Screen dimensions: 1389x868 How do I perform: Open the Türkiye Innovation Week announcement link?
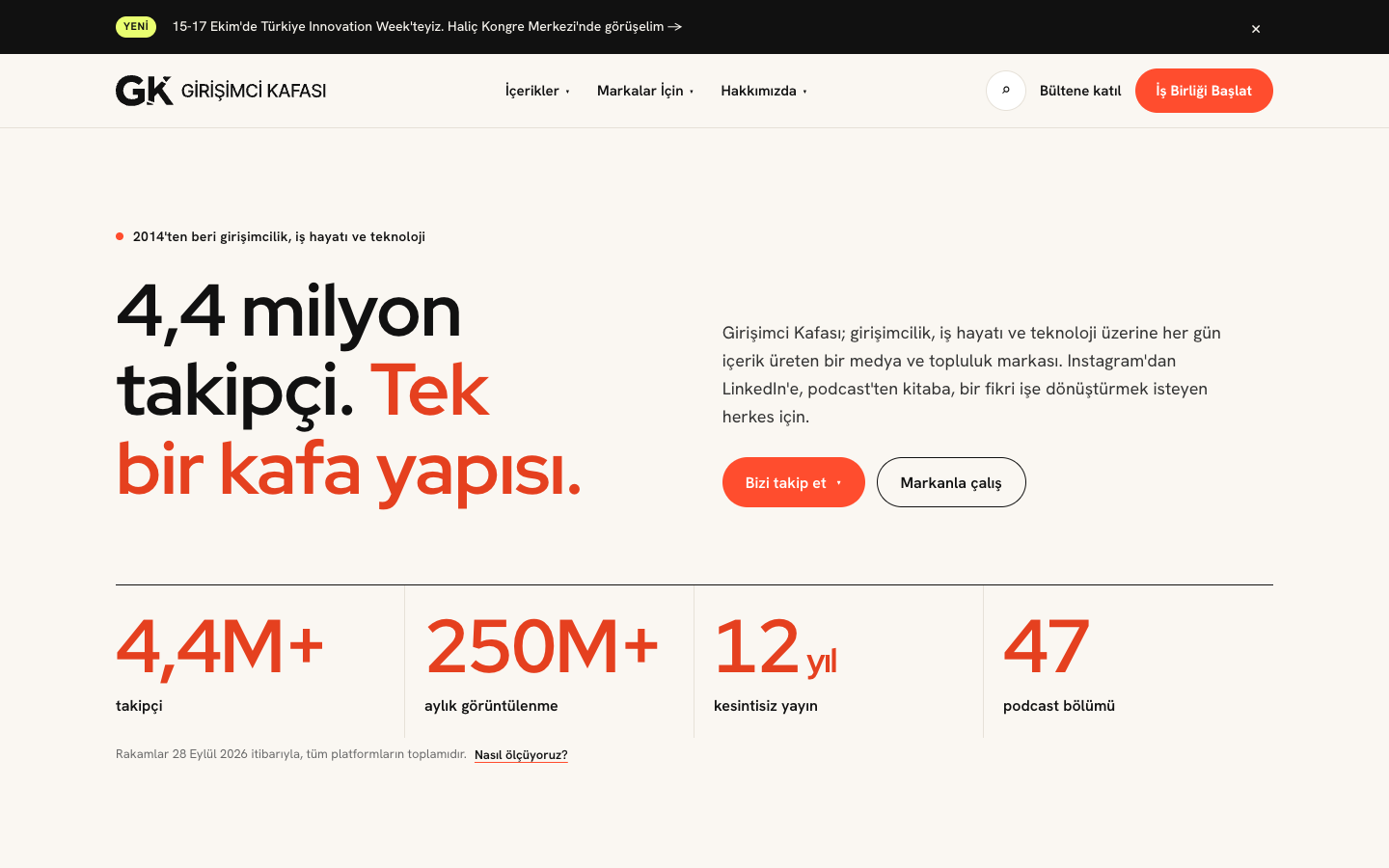[x=427, y=27]
